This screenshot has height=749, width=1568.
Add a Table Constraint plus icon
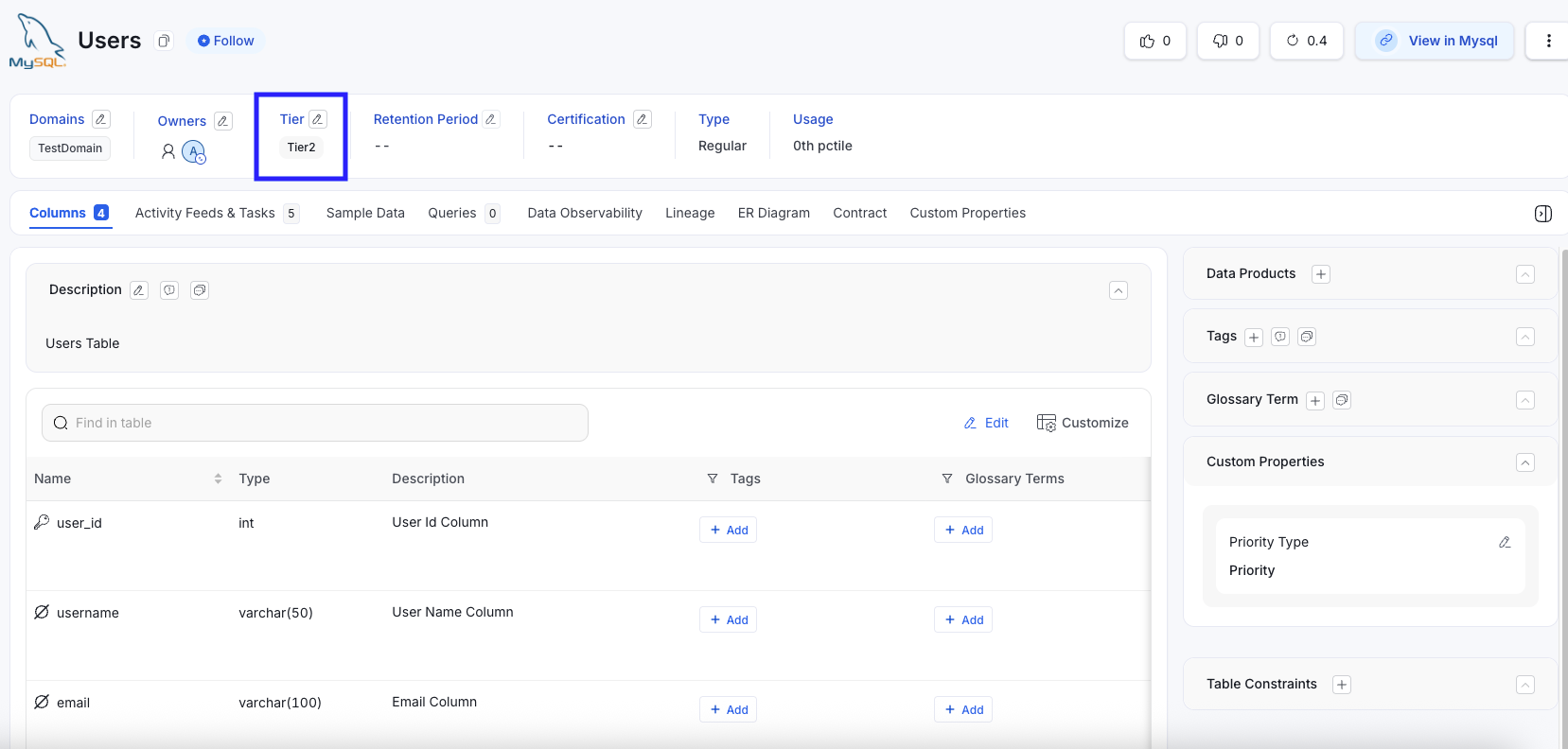pyautogui.click(x=1342, y=685)
